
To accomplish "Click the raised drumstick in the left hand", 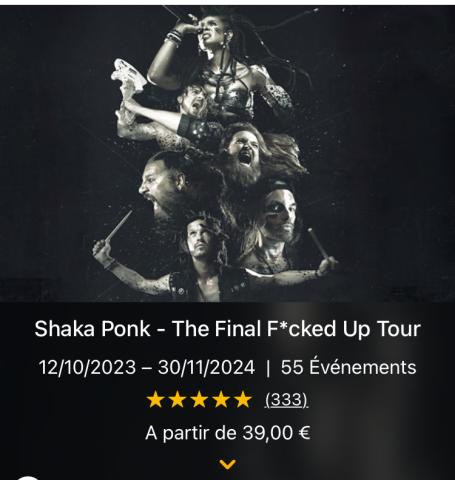I will click(x=118, y=227).
